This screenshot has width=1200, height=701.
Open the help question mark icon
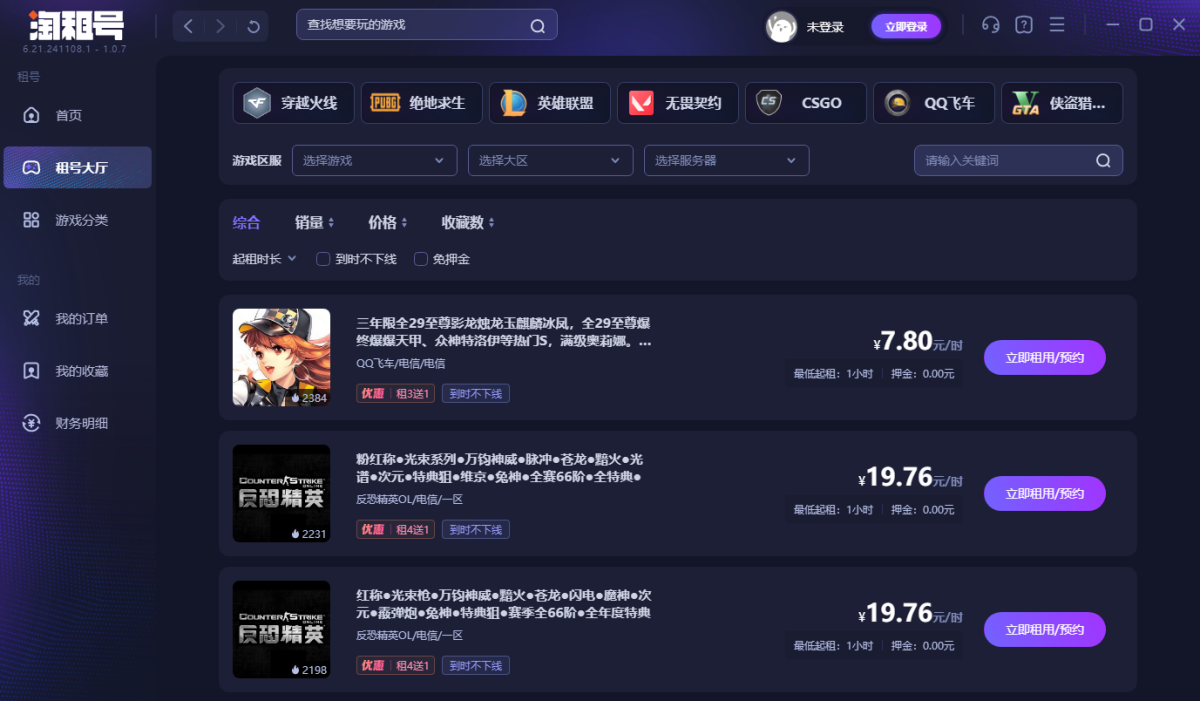coord(1023,25)
